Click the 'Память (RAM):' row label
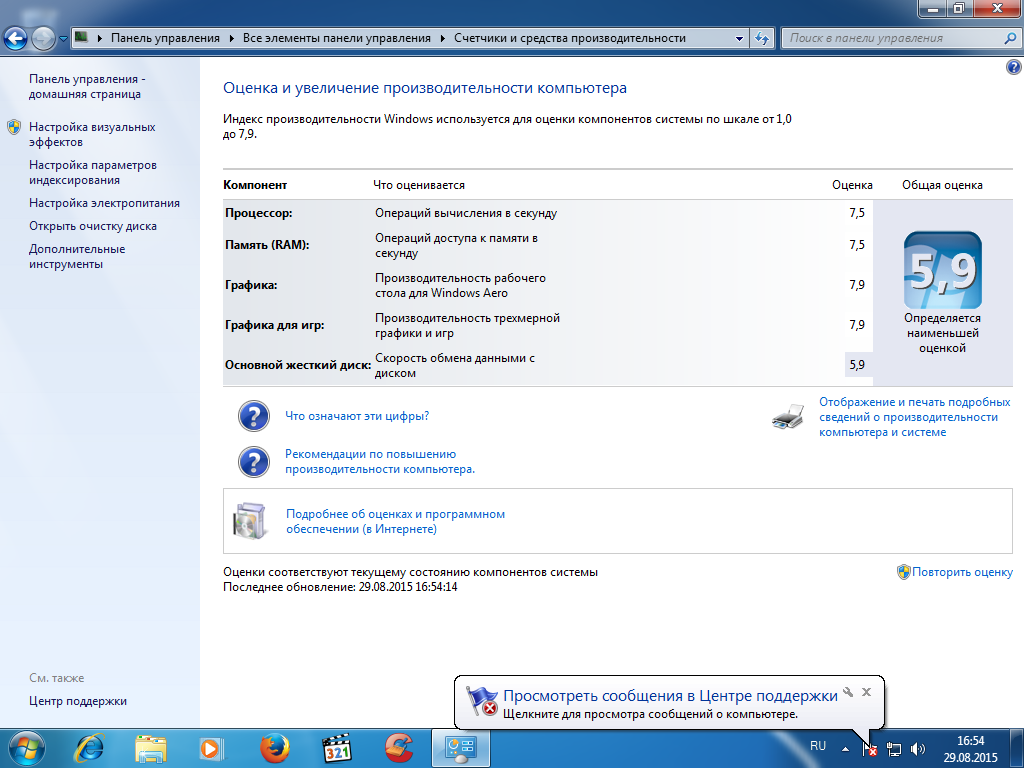 [x=267, y=245]
